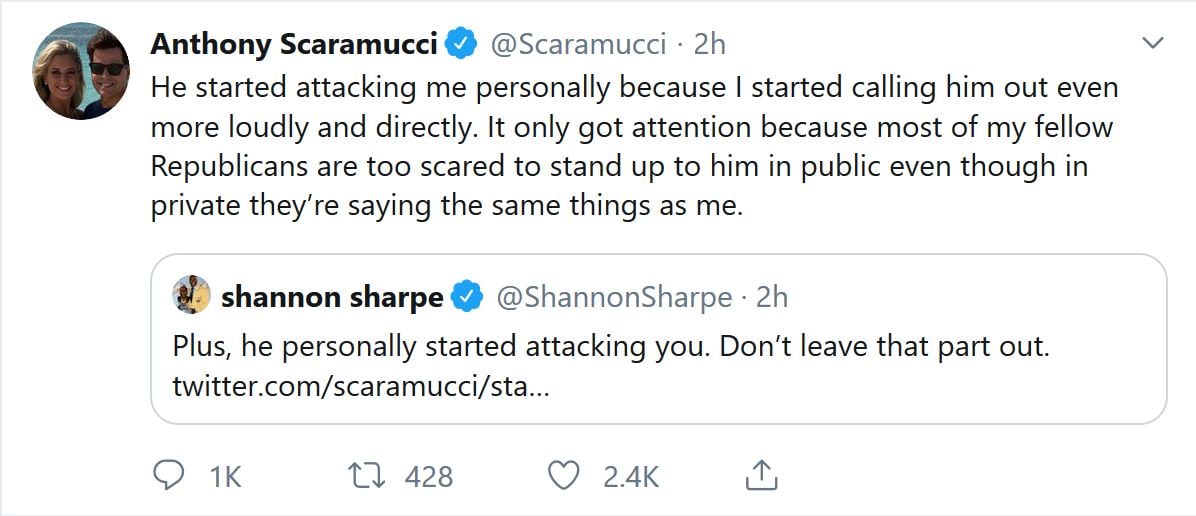This screenshot has width=1196, height=516.
Task: Open shannon sharpe's small avatar
Action: pos(191,295)
